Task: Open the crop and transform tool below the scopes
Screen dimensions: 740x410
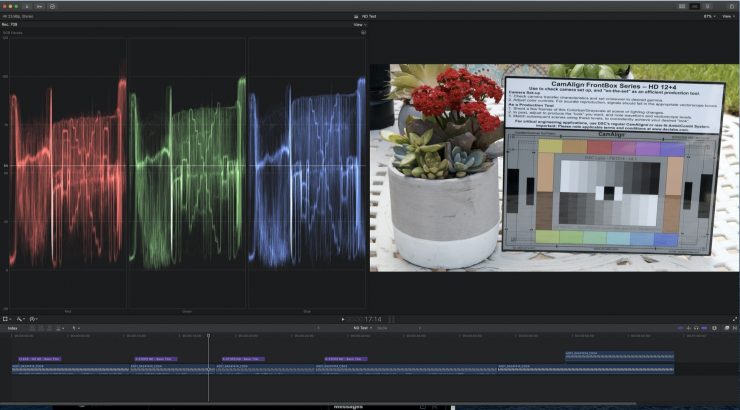Action: [x=7, y=319]
